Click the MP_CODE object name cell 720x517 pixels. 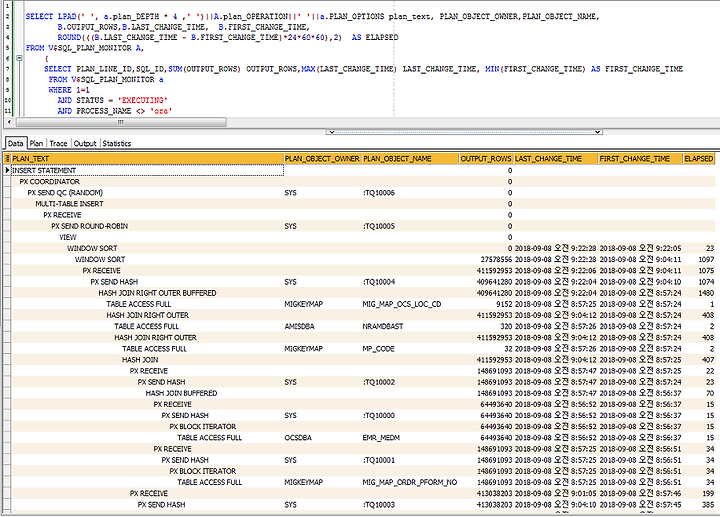tap(411, 348)
